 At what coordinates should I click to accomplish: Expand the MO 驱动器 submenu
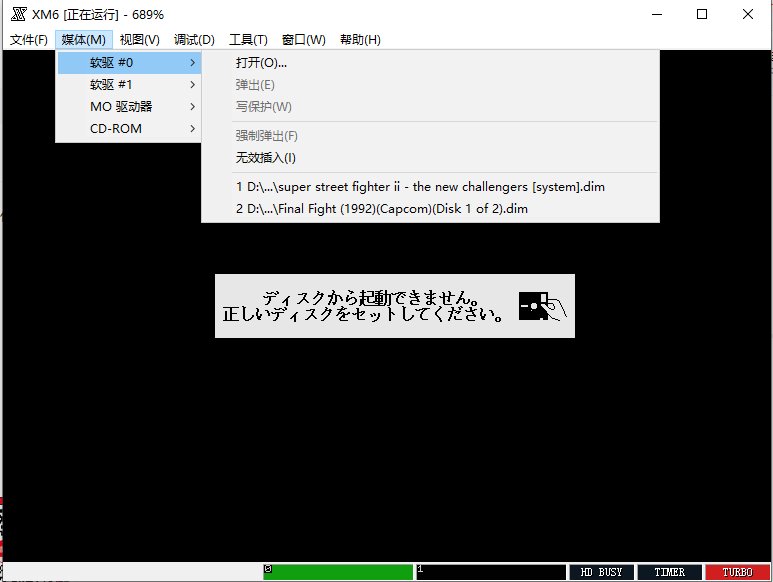pyautogui.click(x=128, y=107)
